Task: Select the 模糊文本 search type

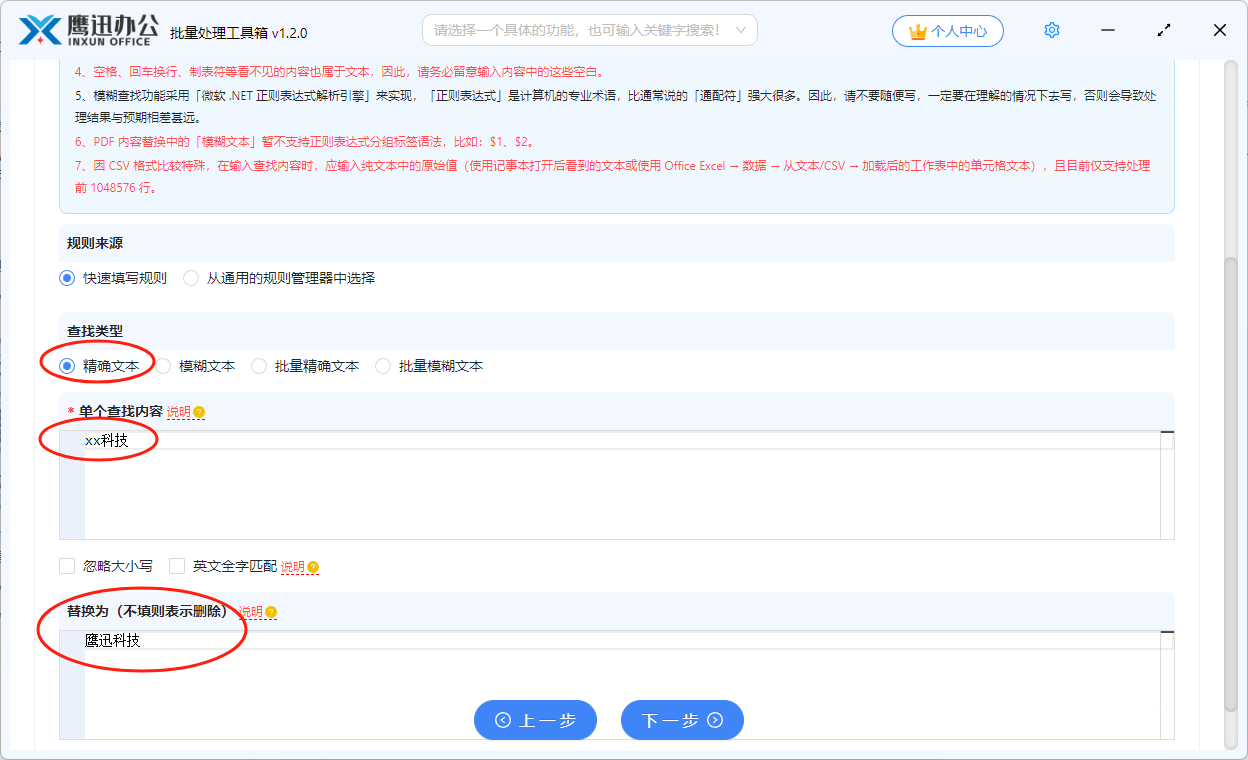Action: (164, 366)
